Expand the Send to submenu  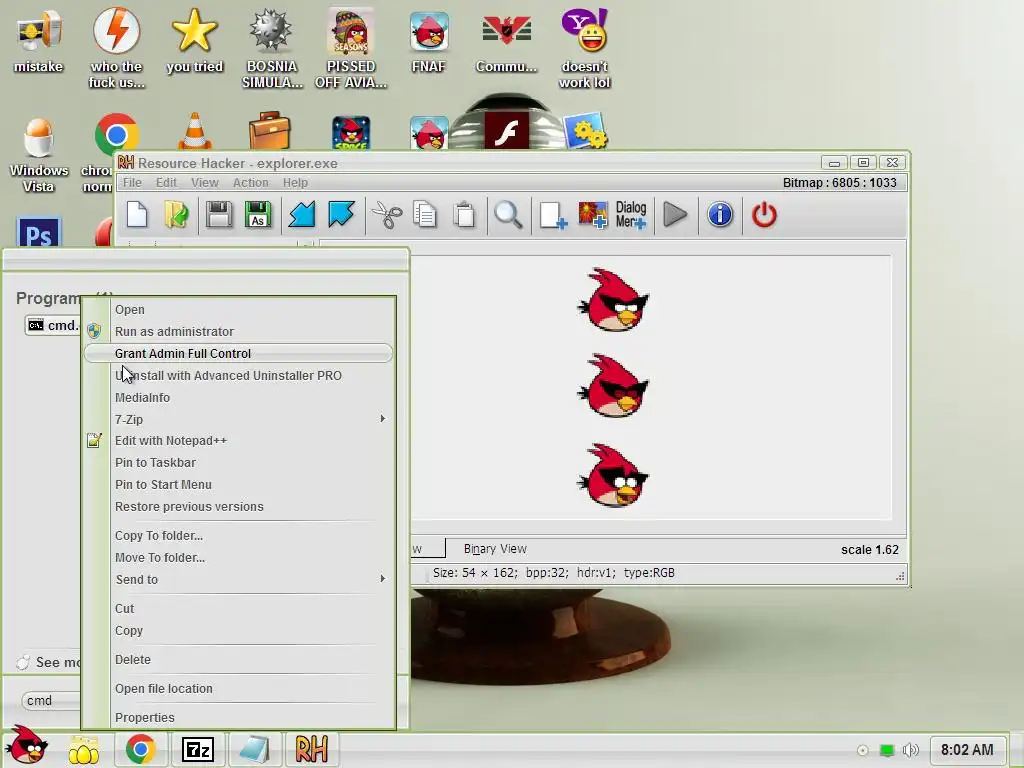[x=238, y=579]
